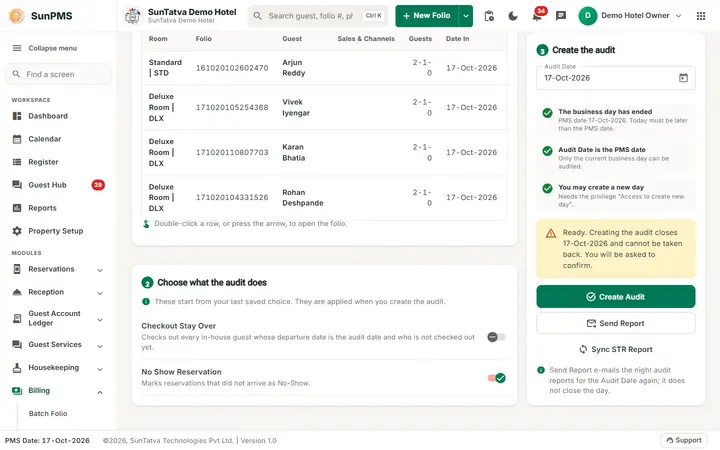Click the New Folio button
The height and width of the screenshot is (450, 720).
point(427,16)
